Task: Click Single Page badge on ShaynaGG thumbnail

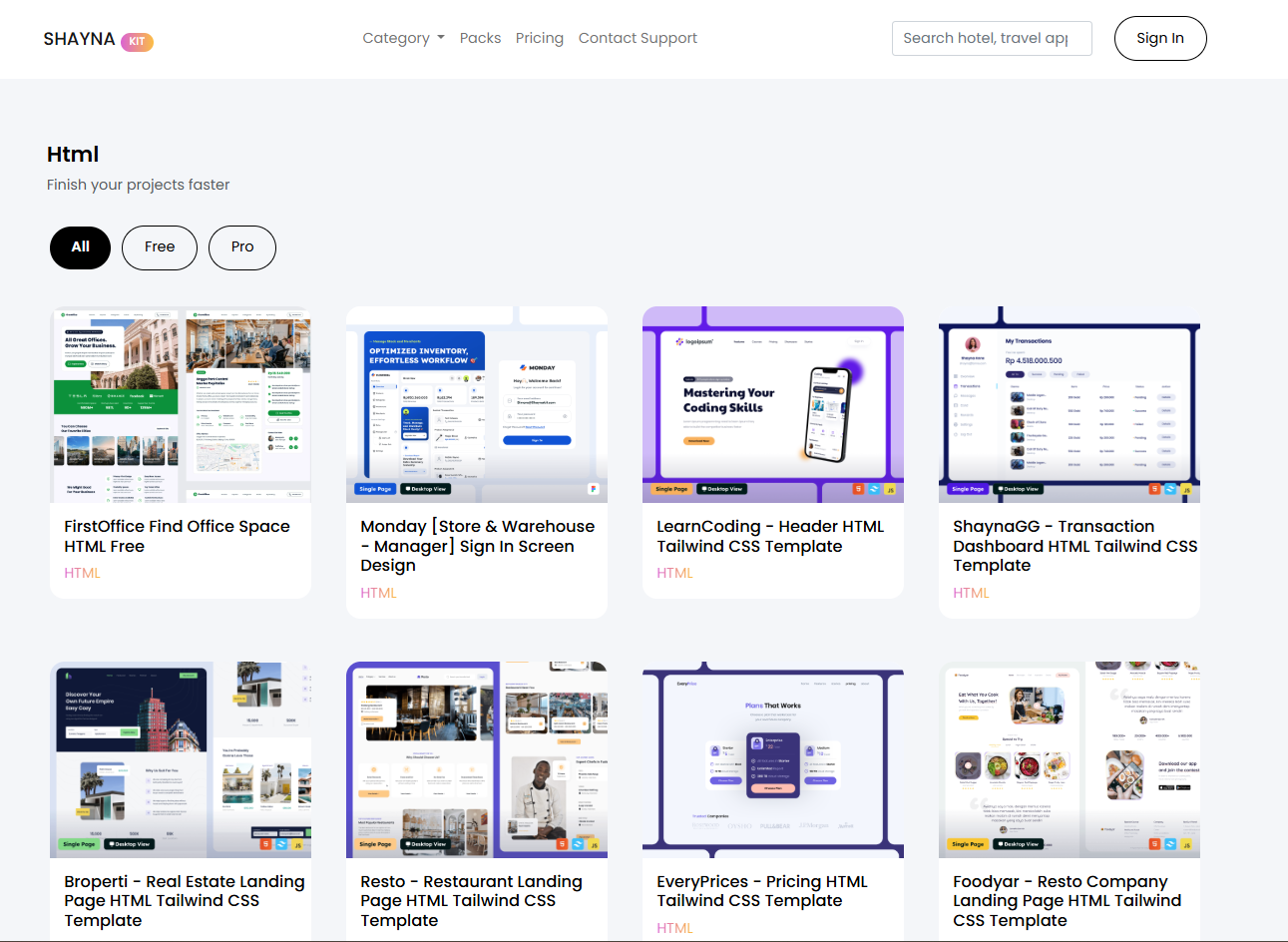Action: pyautogui.click(x=968, y=489)
